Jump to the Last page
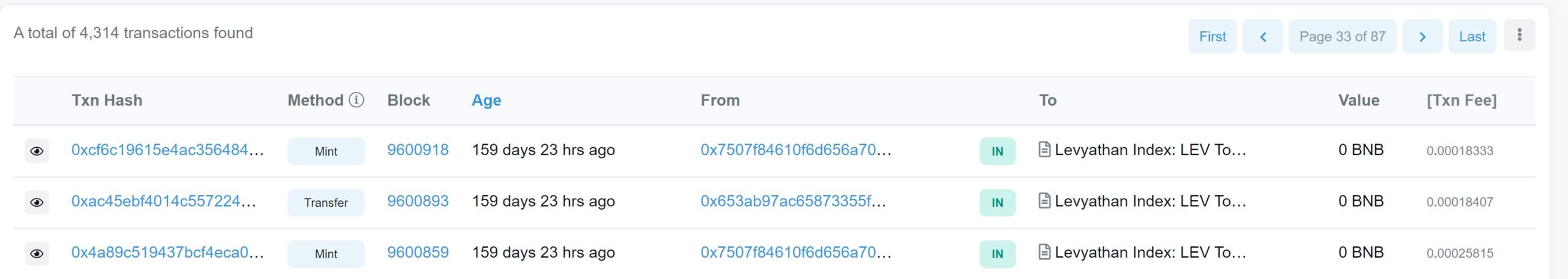Viewport: 1568px width, 279px height. tap(1472, 37)
